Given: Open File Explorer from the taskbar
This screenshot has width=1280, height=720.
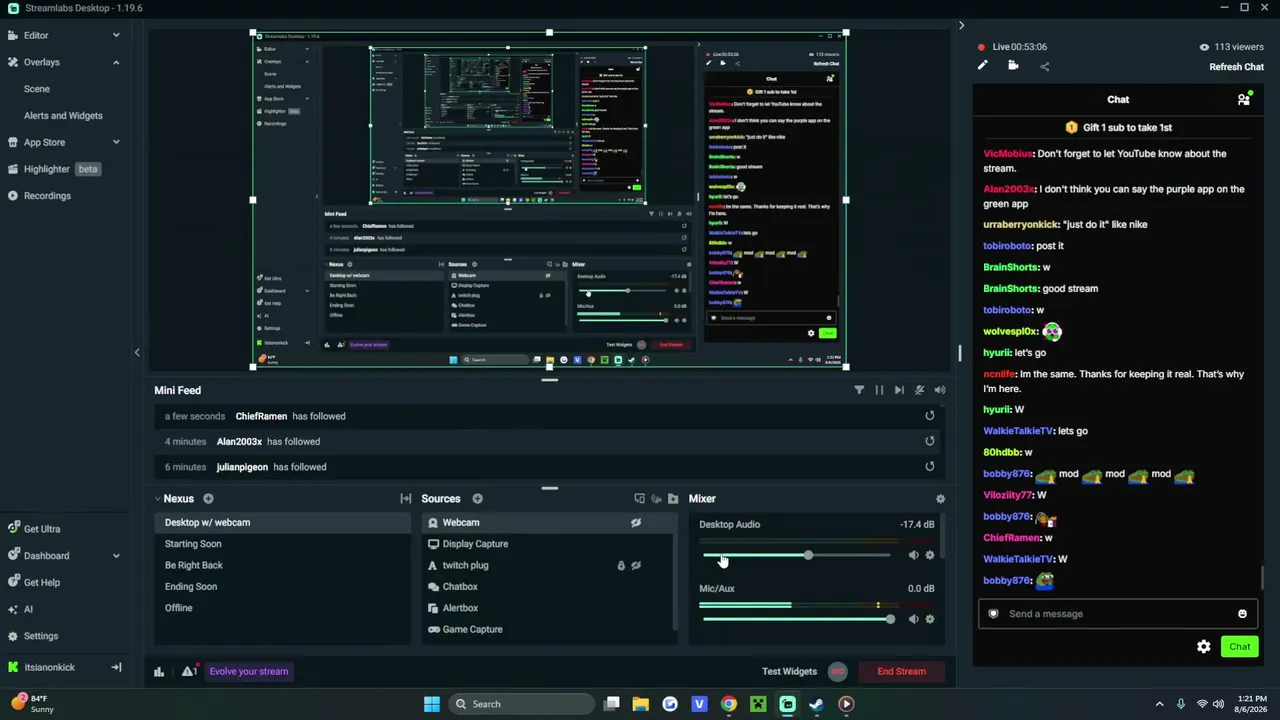Looking at the screenshot, I should (641, 704).
